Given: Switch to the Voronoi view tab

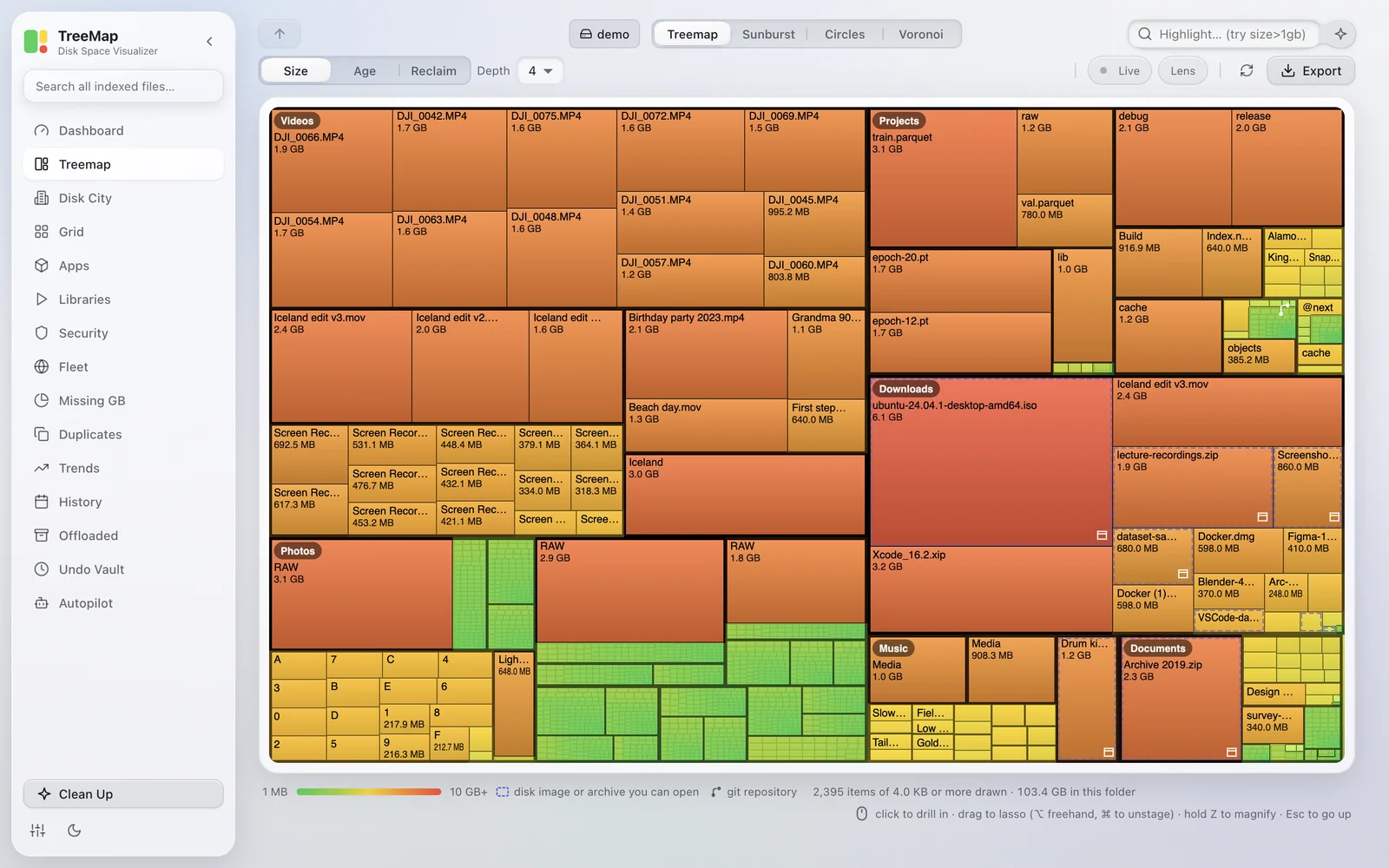Looking at the screenshot, I should [921, 34].
